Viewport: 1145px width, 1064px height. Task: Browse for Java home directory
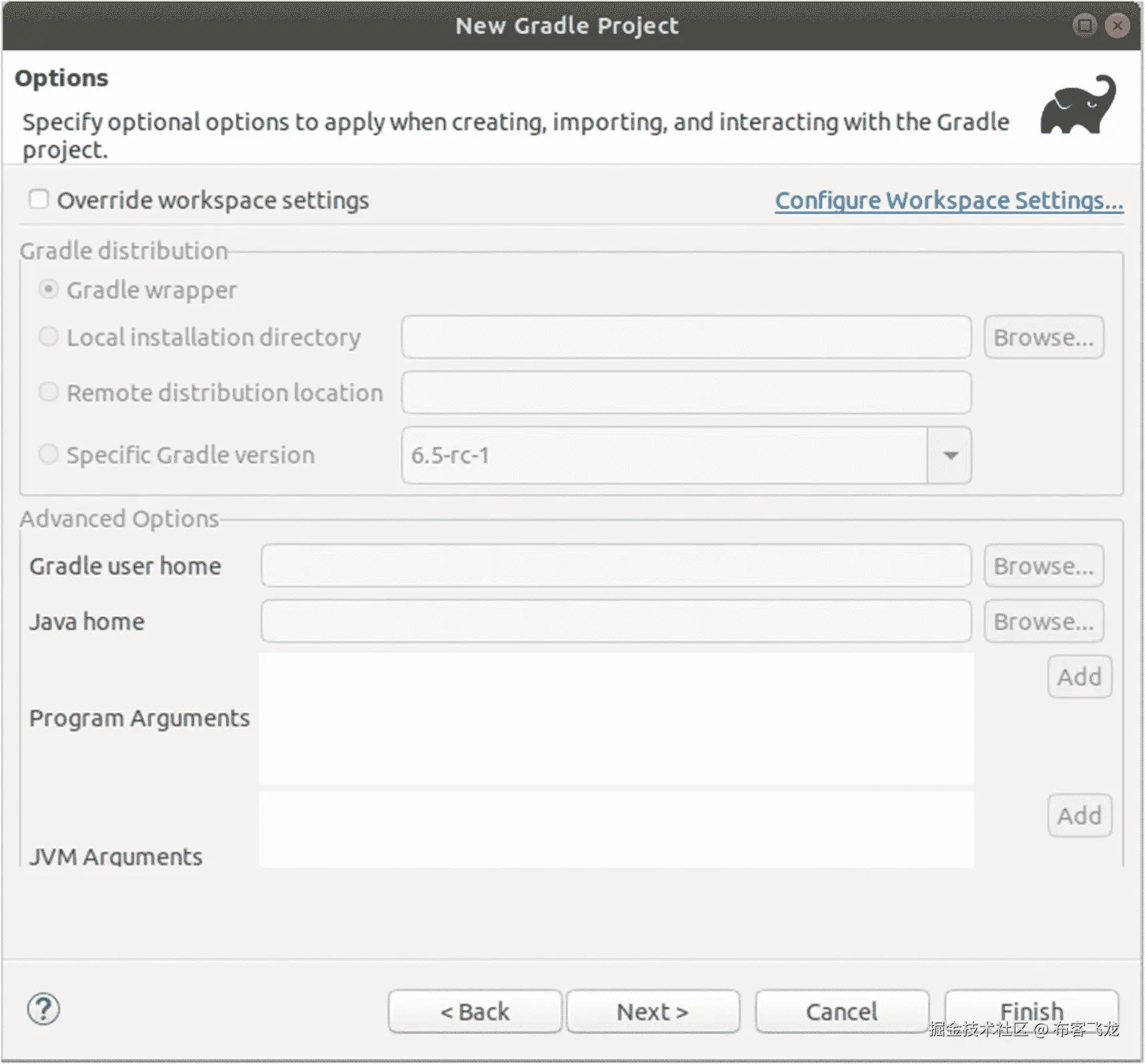(x=1044, y=621)
